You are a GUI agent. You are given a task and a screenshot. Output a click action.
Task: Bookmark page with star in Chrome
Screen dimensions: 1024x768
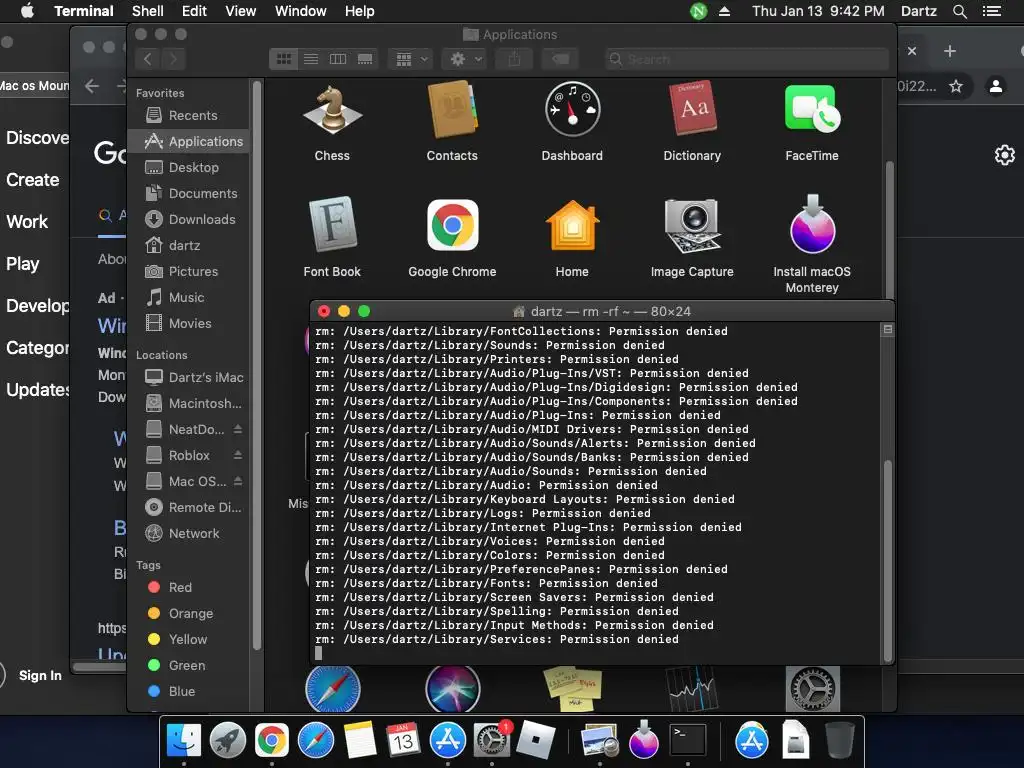coord(956,86)
